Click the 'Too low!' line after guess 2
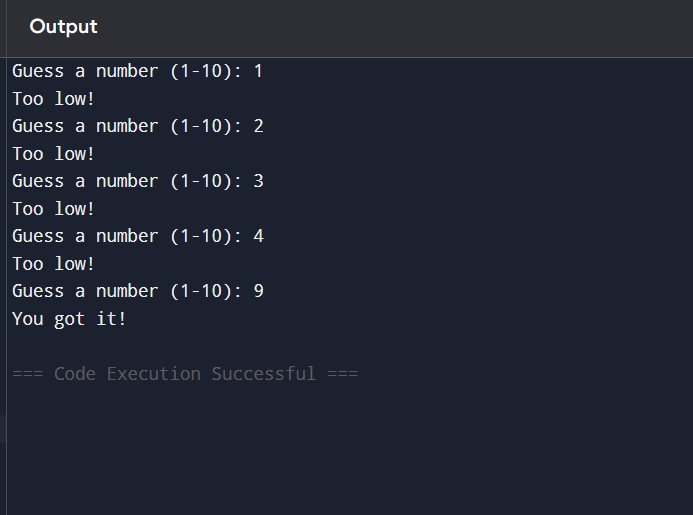 click(53, 154)
